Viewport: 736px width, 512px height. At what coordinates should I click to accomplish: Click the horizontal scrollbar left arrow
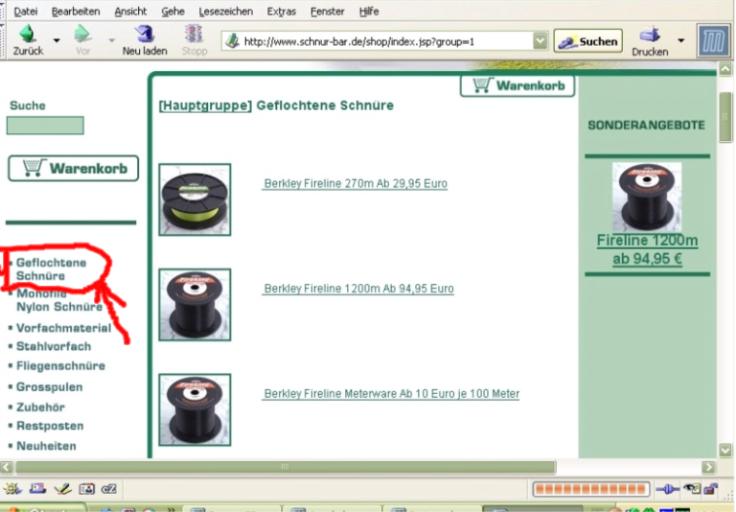(x=7, y=467)
